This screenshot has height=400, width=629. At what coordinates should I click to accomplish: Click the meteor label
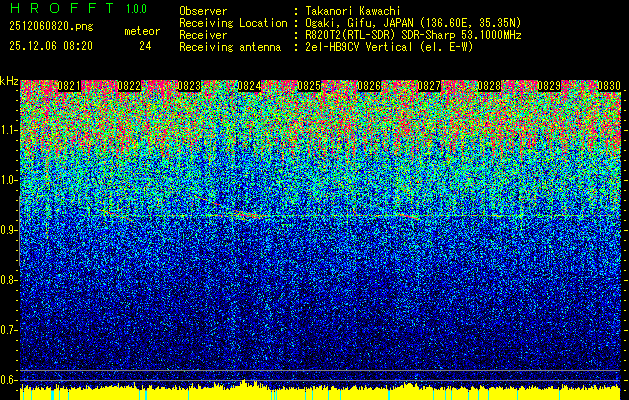coord(142,31)
